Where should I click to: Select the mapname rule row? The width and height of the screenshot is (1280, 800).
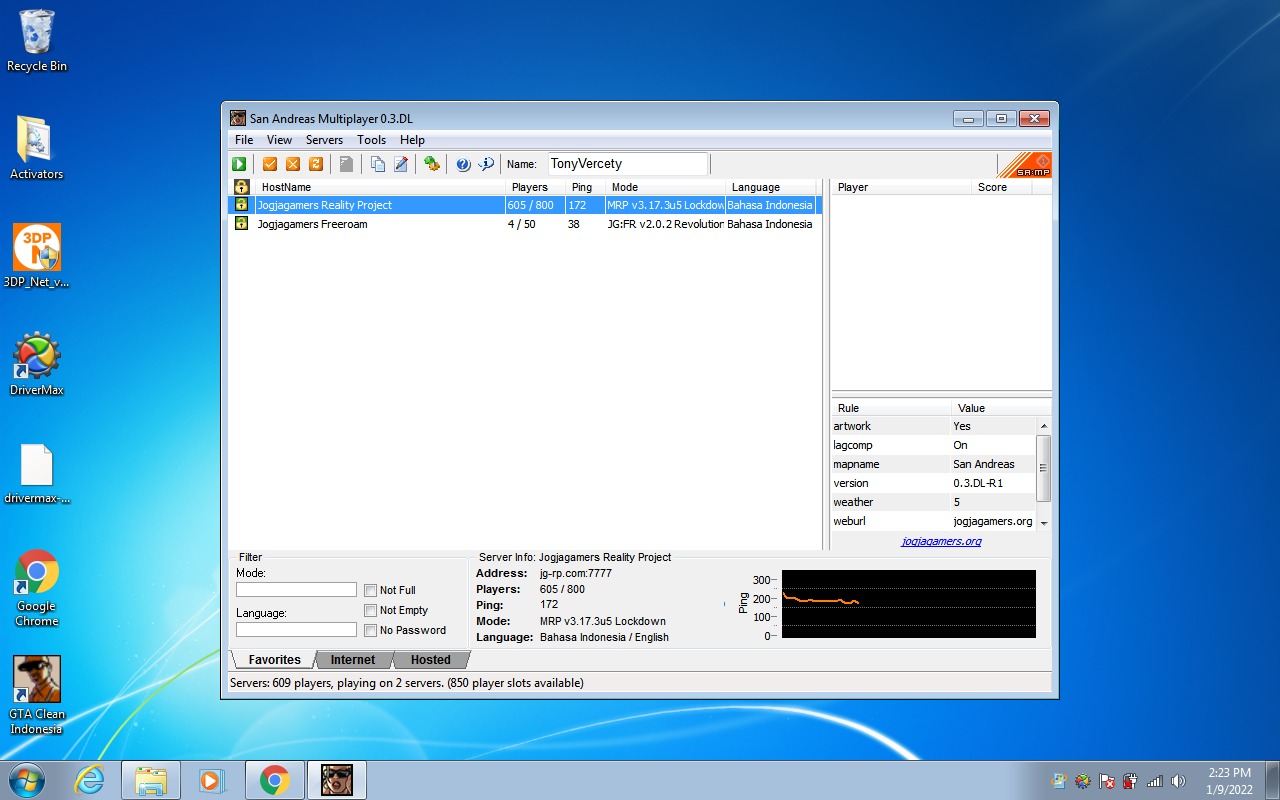(x=934, y=464)
